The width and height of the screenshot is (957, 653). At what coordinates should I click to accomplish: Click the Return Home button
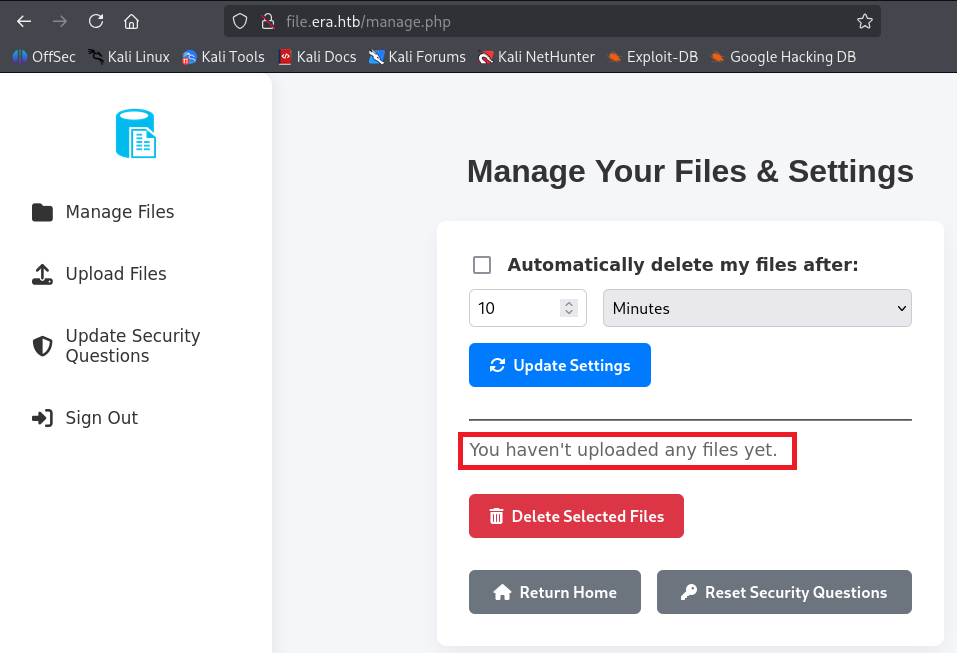555,592
